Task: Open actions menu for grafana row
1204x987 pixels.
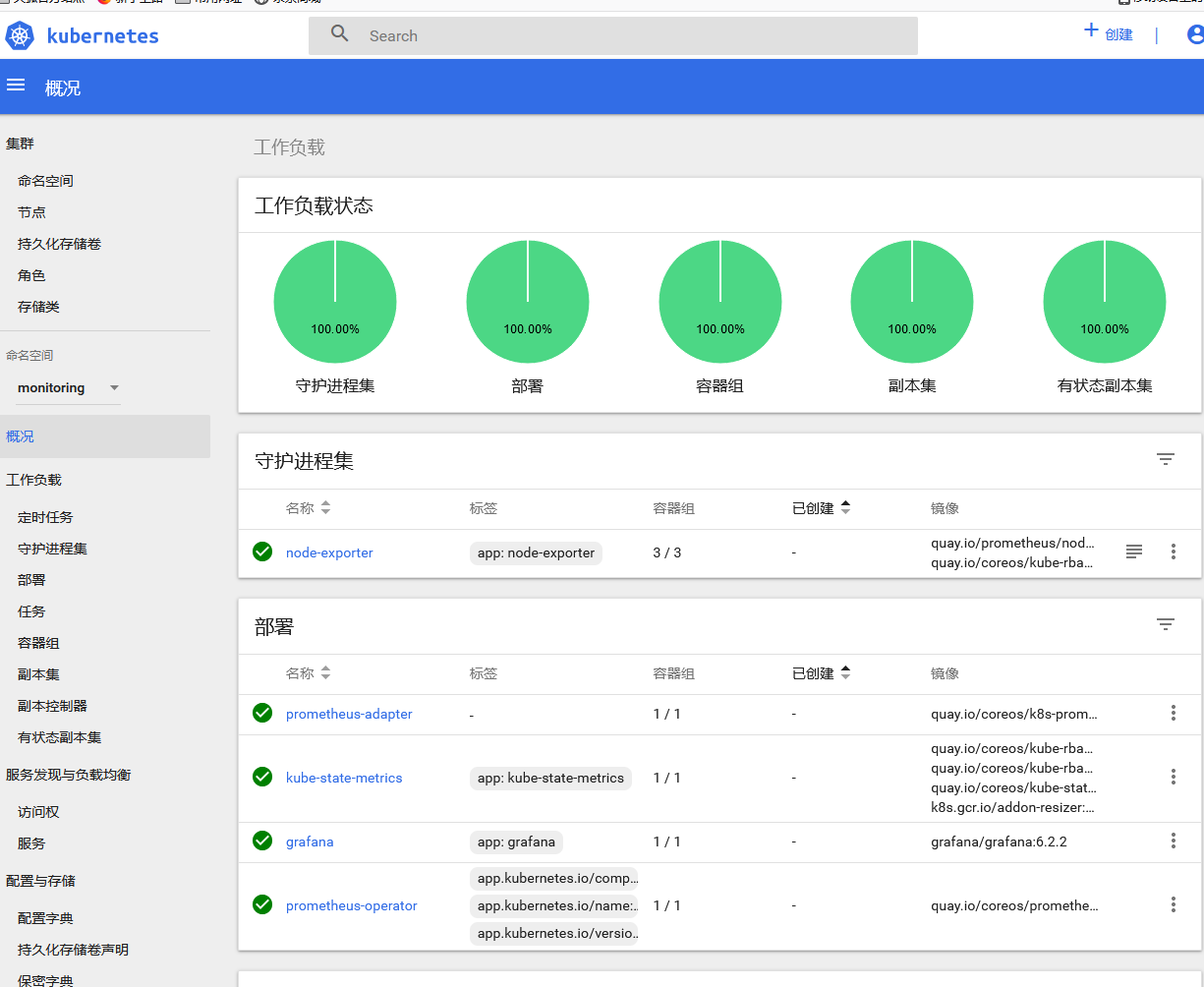Action: pyautogui.click(x=1174, y=841)
